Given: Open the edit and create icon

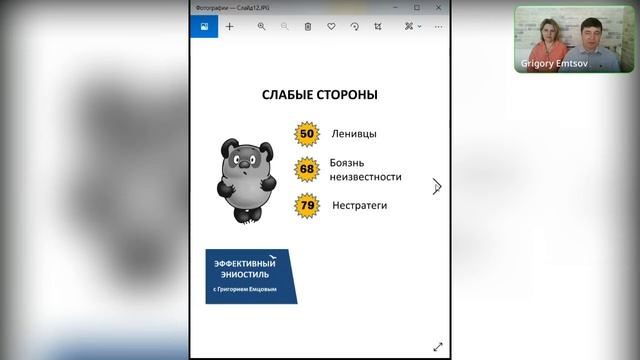Looking at the screenshot, I should click(409, 27).
